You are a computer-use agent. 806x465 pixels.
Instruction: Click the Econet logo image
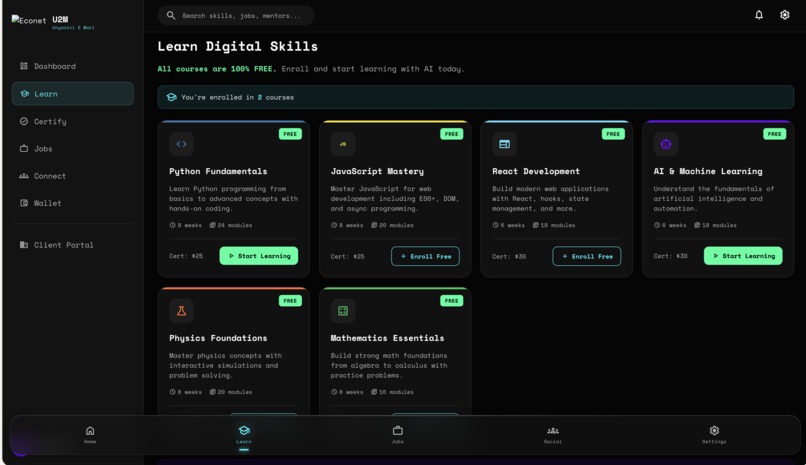29,21
